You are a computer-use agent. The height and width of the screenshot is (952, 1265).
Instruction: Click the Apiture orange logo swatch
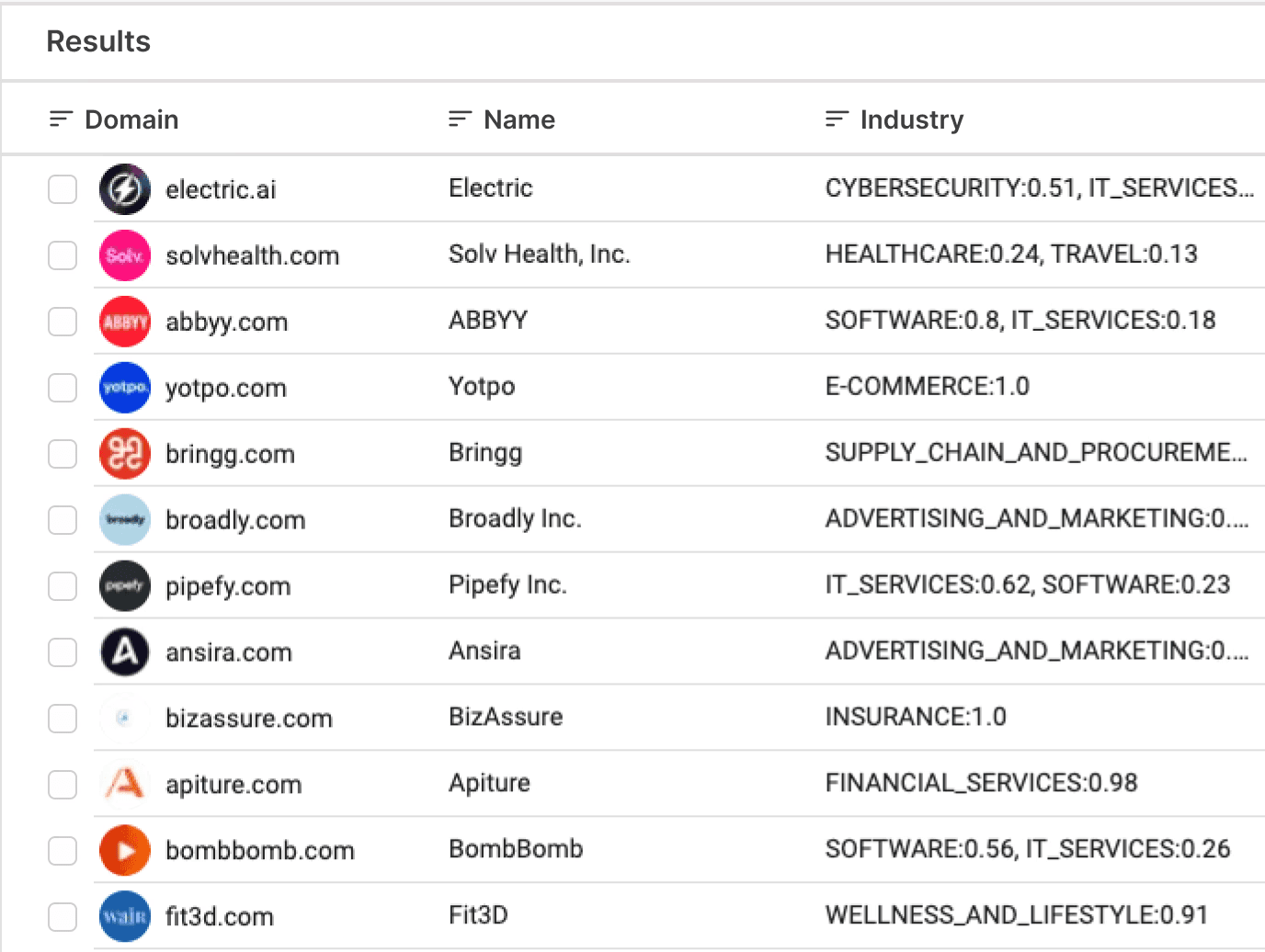point(123,784)
